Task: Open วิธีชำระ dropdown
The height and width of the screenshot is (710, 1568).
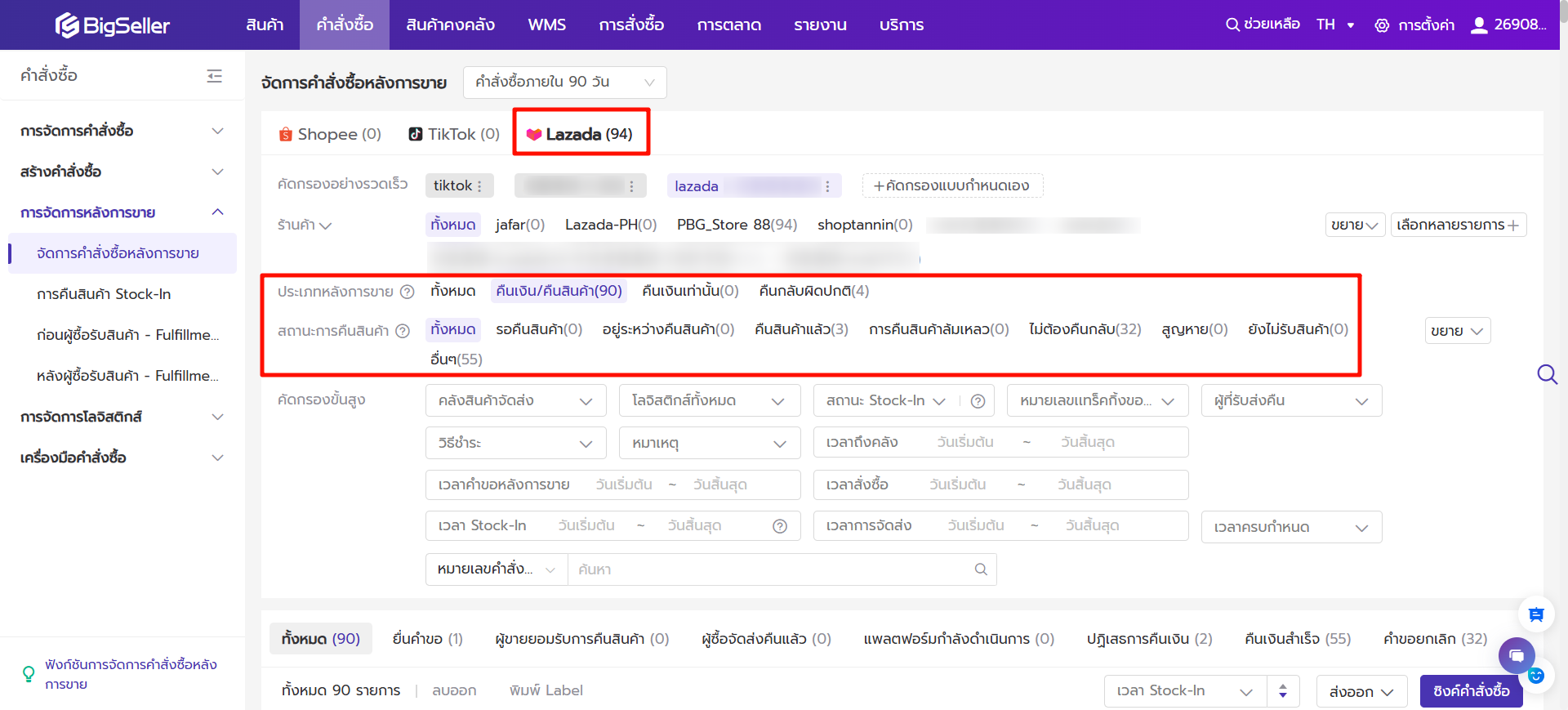Action: (515, 443)
